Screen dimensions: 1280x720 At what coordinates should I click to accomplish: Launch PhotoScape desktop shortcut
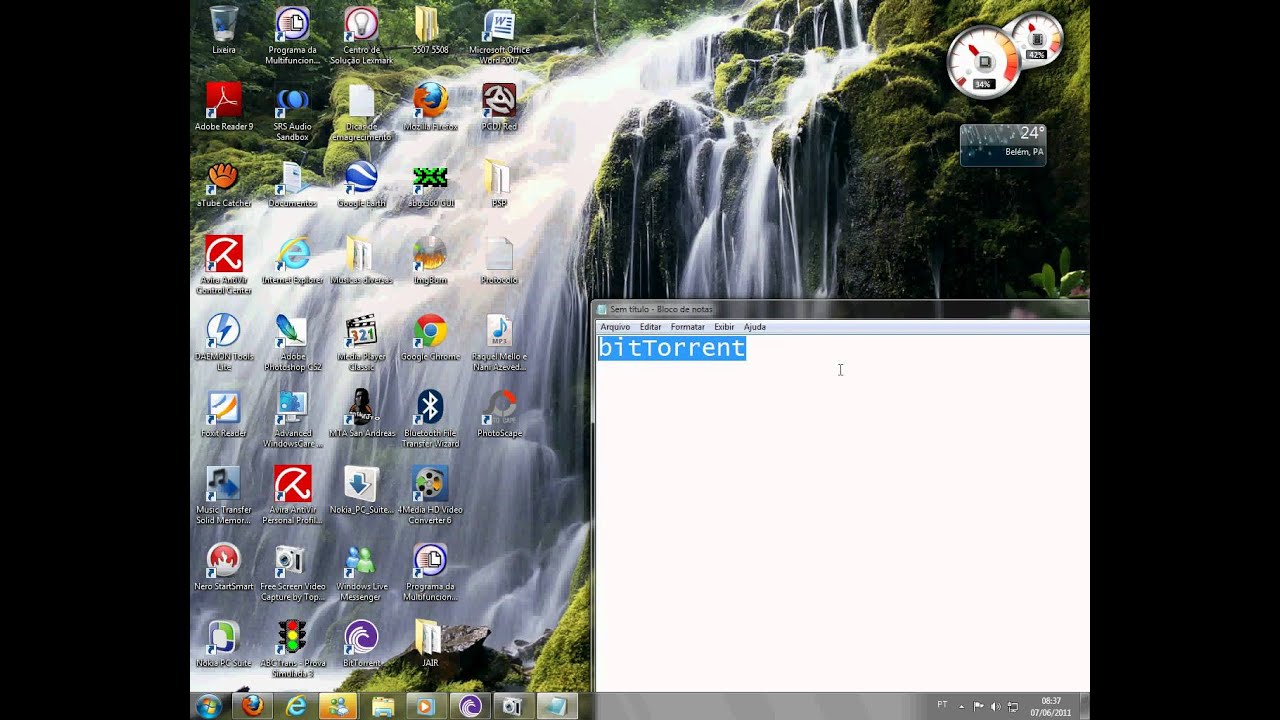click(499, 415)
